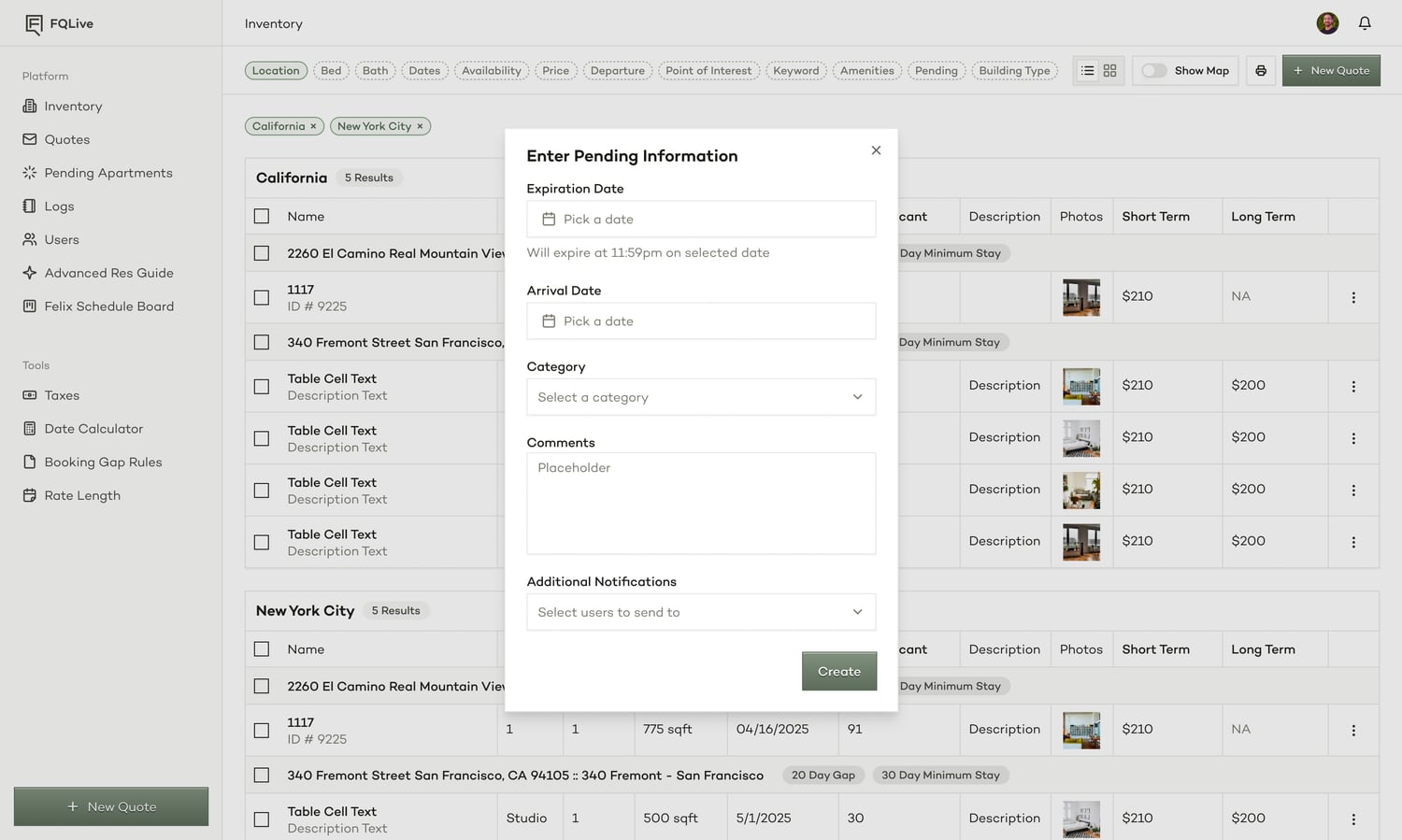This screenshot has width=1402, height=840.
Task: Check the California 1117 row checkbox
Action: point(262,297)
